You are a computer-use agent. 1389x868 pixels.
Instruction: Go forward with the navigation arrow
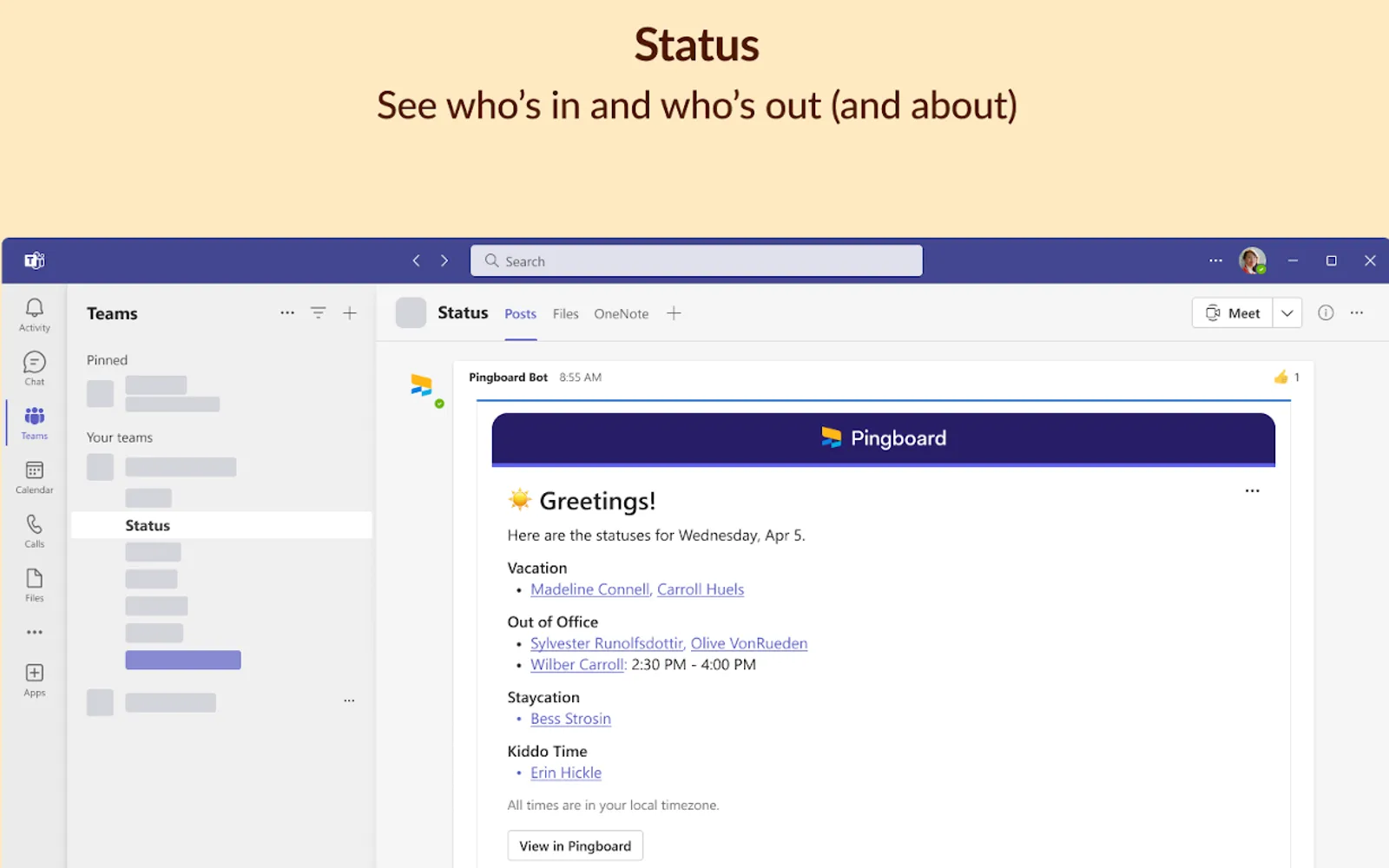(444, 260)
